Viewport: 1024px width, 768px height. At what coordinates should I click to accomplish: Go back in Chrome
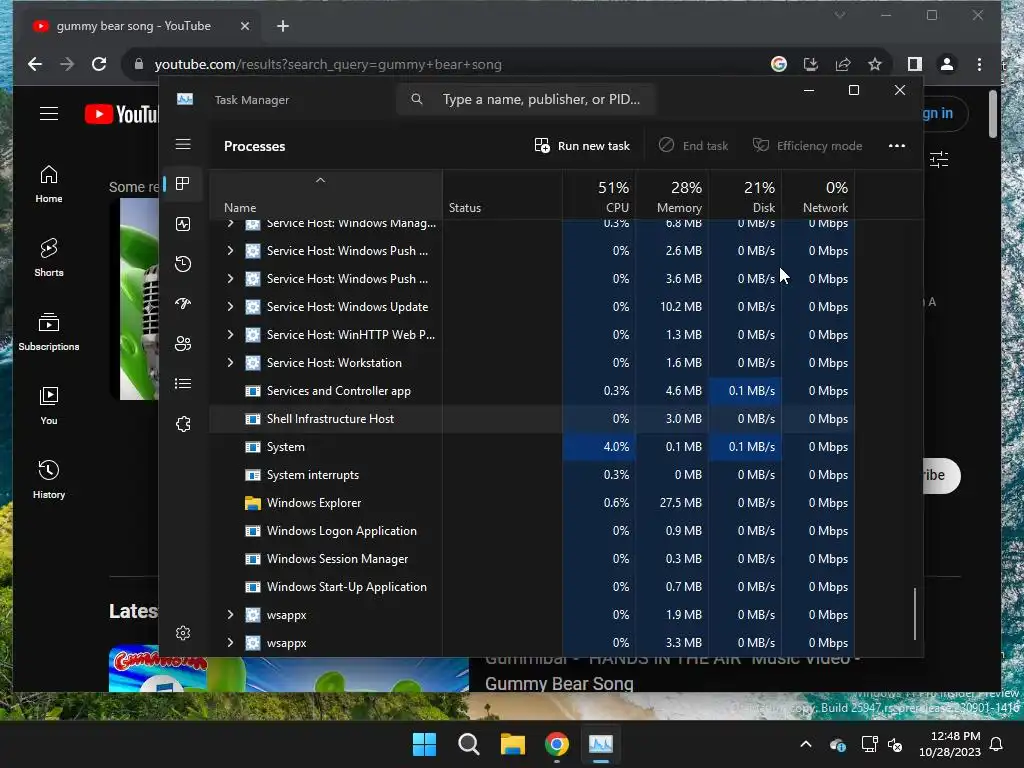coord(35,64)
